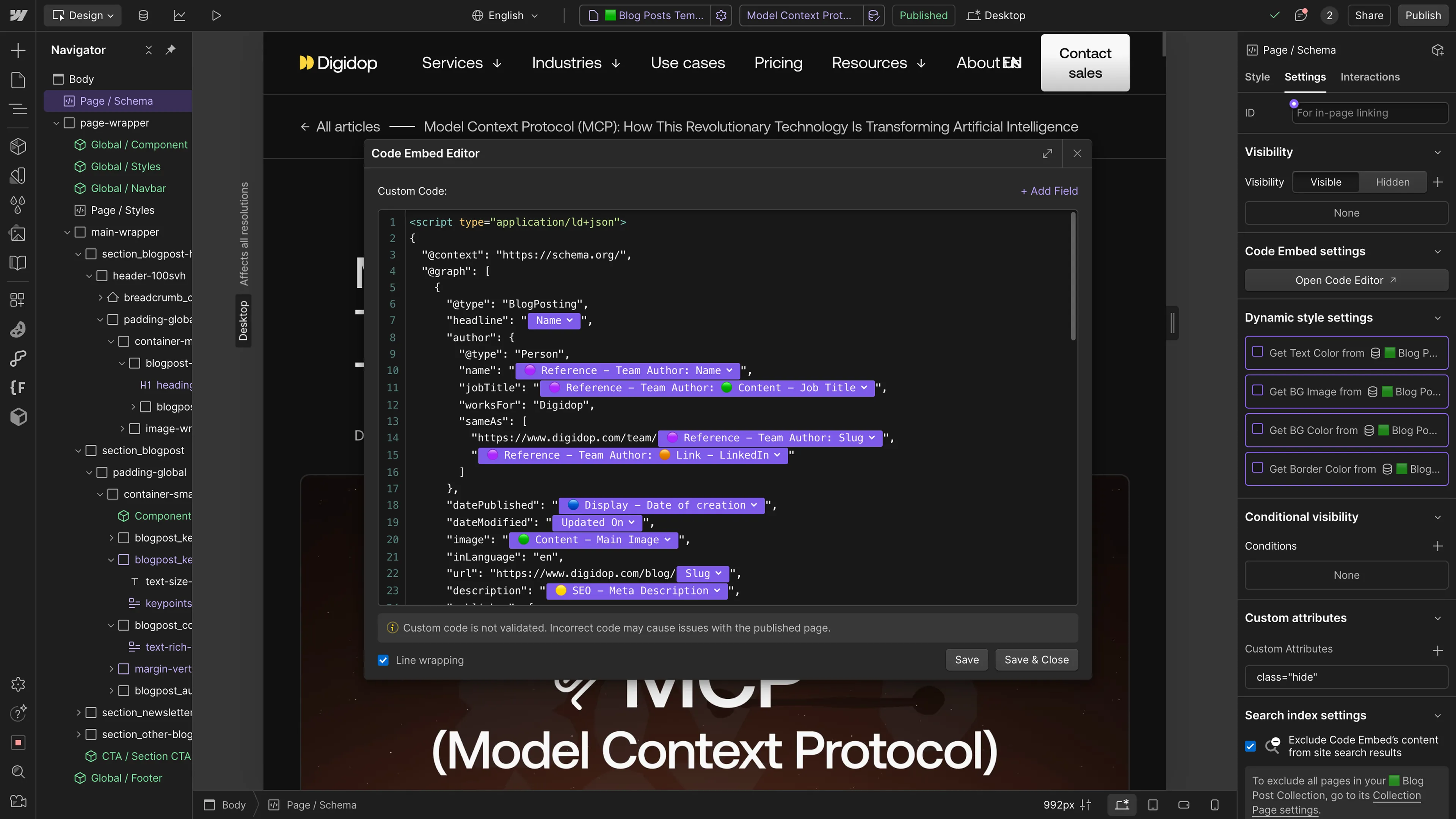Expand the section_newsletter tree node
This screenshot has width=1456, height=819.
pos(78,713)
